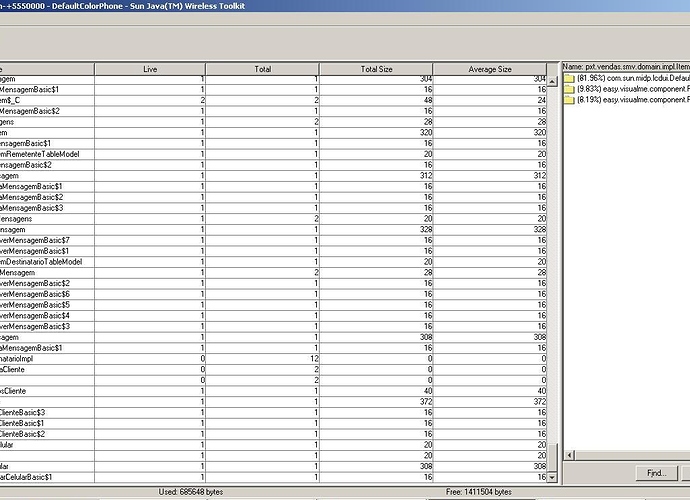Sort by the Total column header
This screenshot has height=500, width=690.
(263, 69)
